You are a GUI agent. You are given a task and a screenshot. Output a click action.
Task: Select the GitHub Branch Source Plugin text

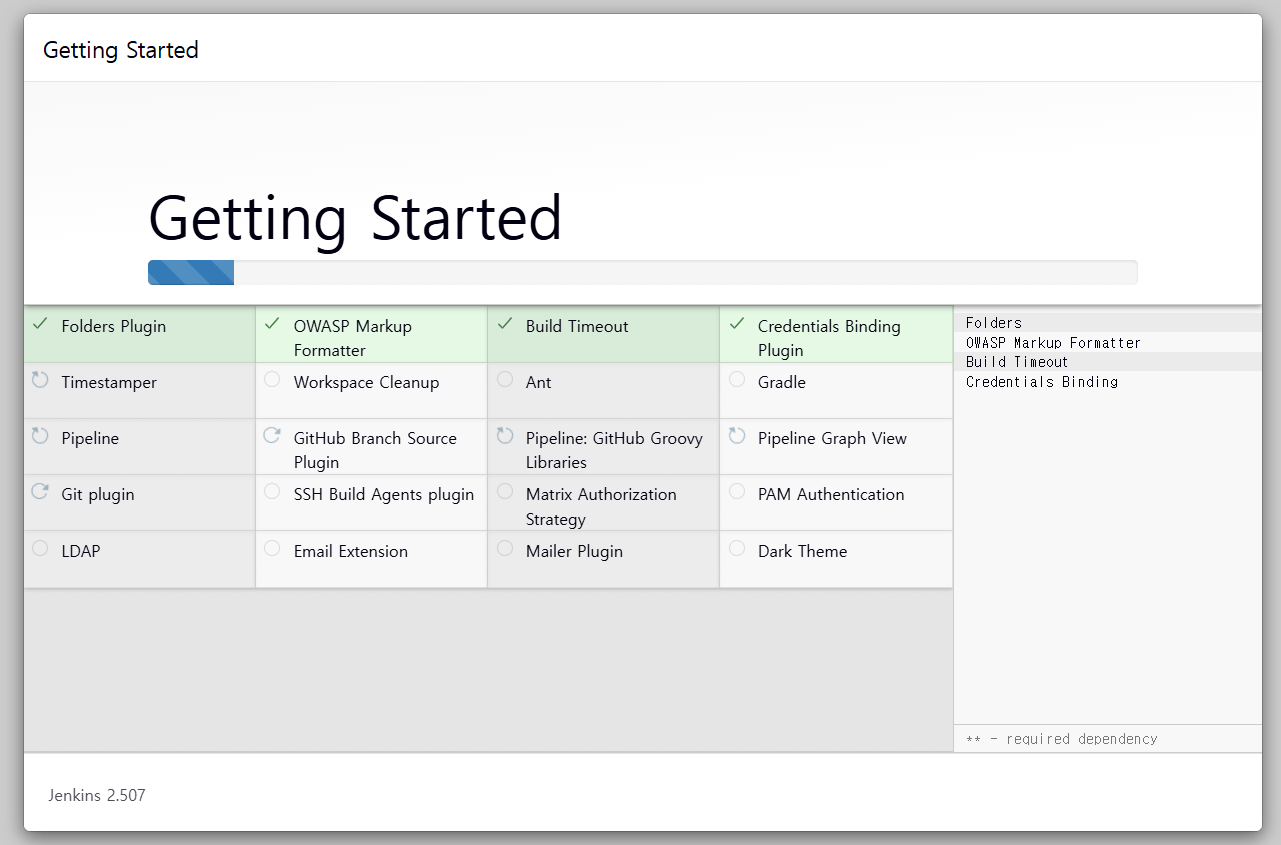[x=375, y=450]
